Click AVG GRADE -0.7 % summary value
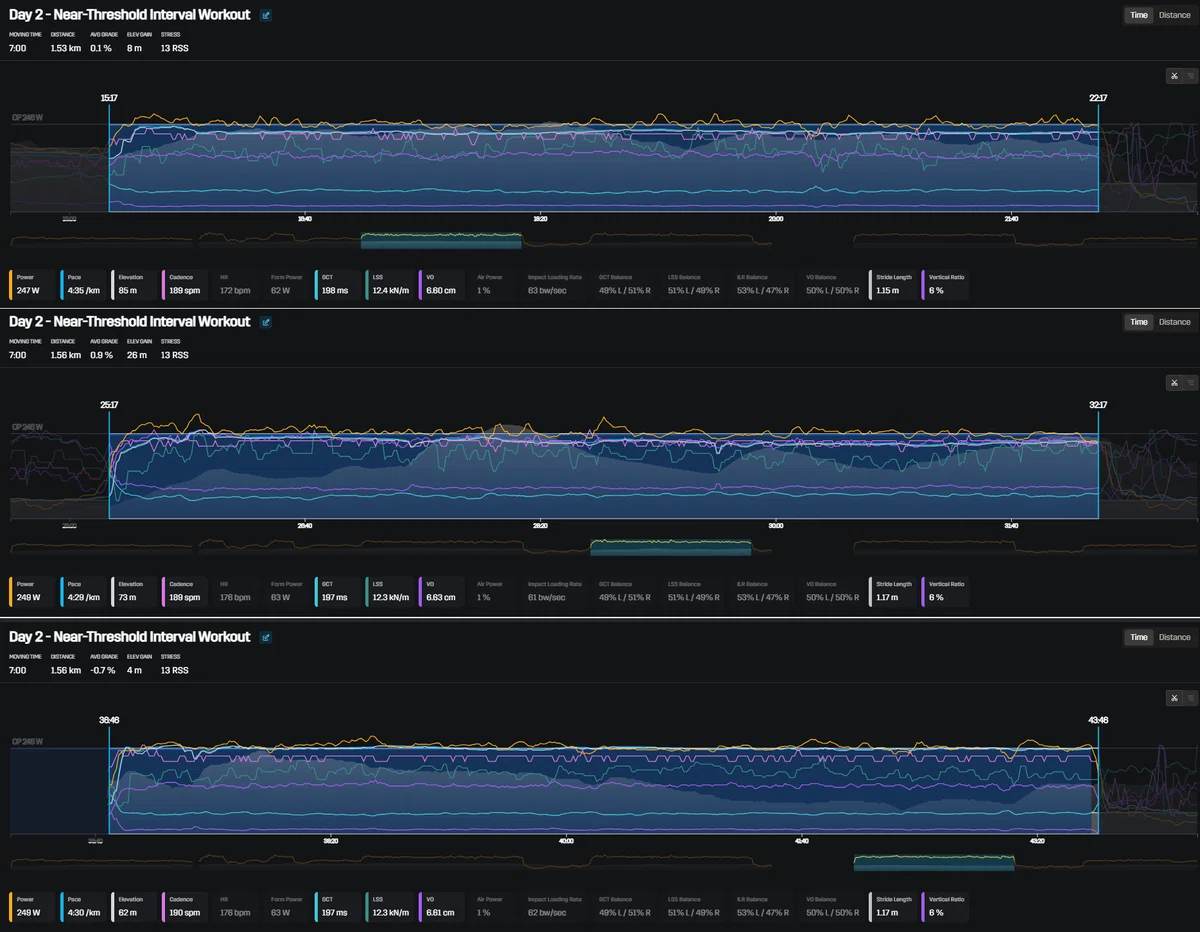Viewport: 1200px width, 932px height. pos(102,670)
